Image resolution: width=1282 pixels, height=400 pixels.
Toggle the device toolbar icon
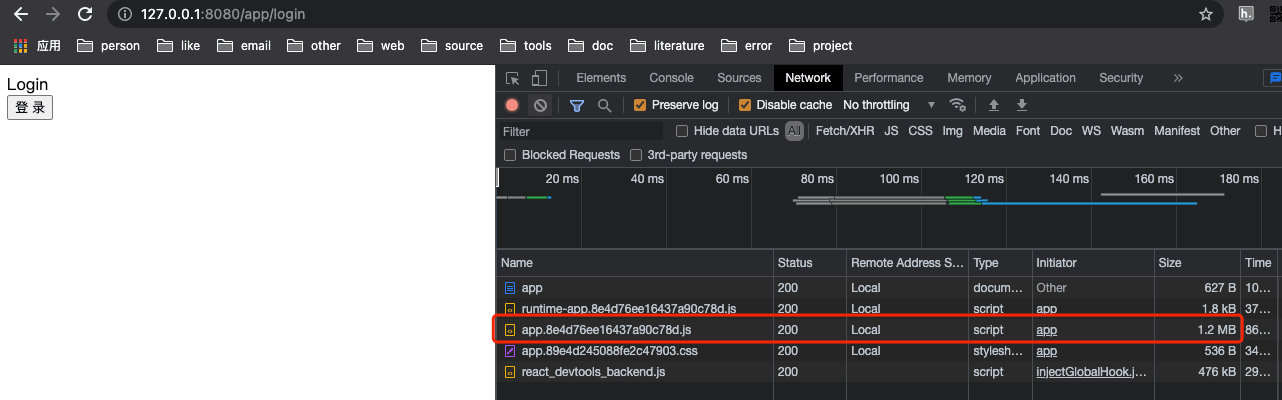[539, 78]
